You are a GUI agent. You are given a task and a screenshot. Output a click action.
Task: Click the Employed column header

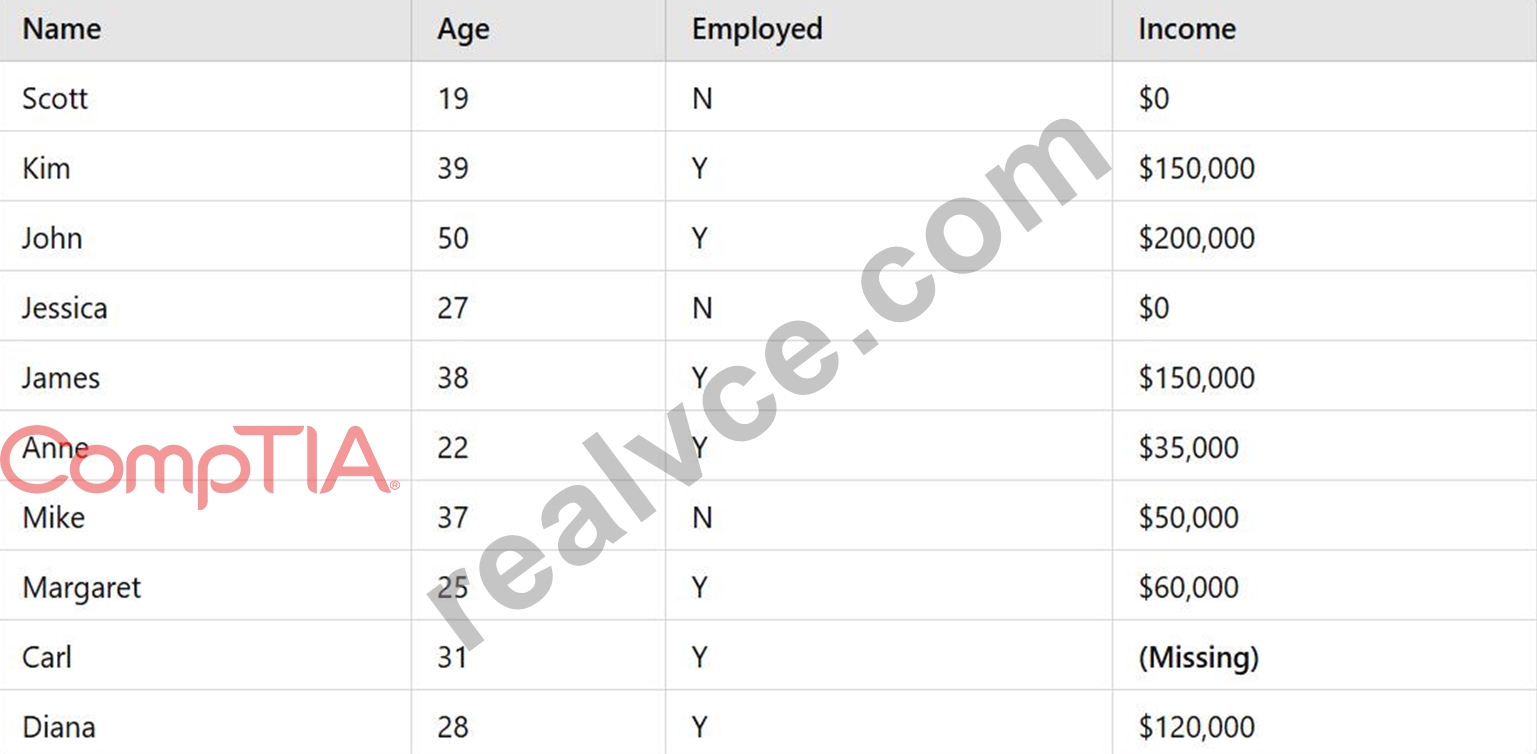(x=757, y=29)
